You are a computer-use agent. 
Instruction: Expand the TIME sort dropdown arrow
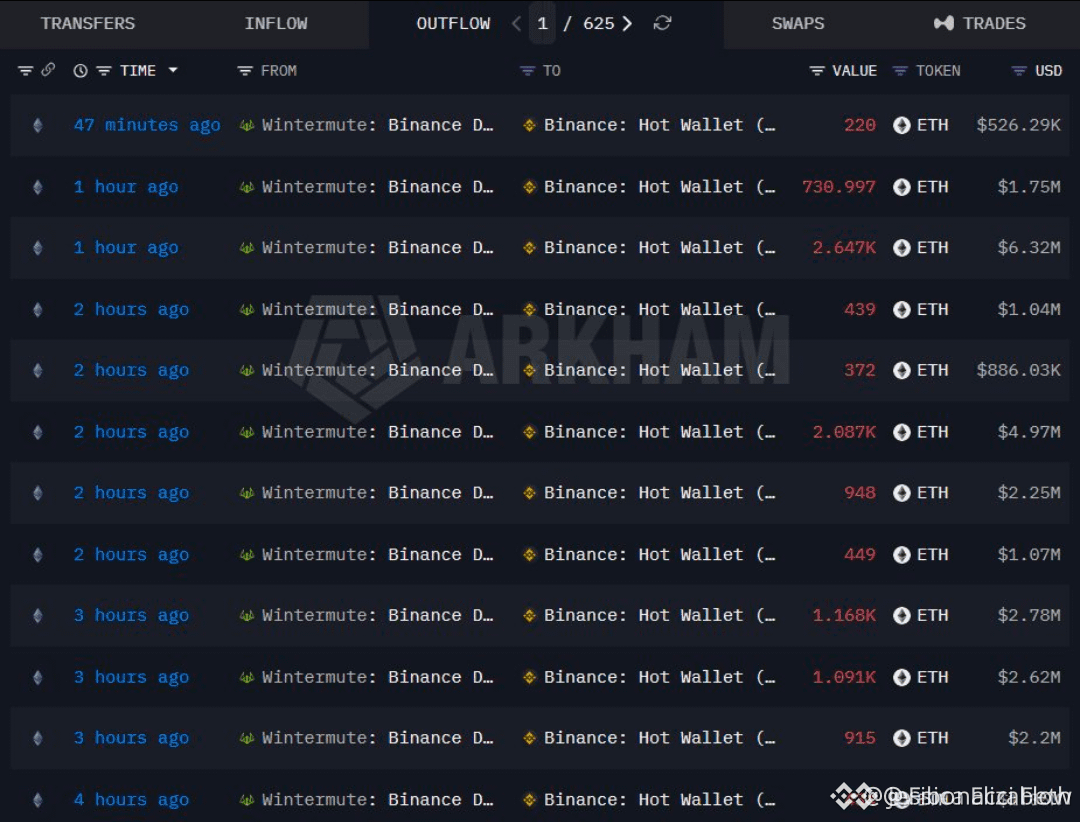pyautogui.click(x=173, y=70)
